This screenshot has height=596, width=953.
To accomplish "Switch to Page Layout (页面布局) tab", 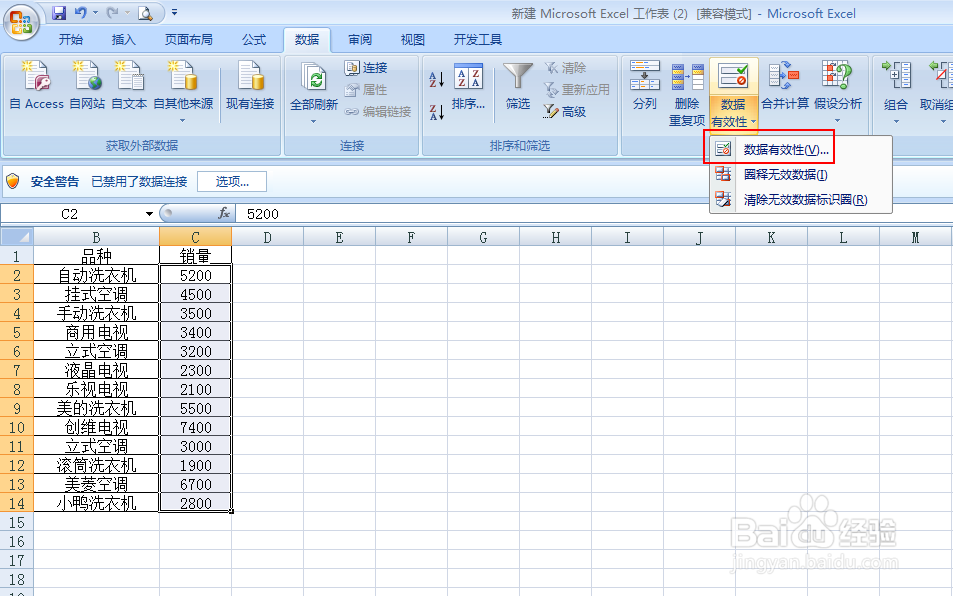I will (x=188, y=39).
